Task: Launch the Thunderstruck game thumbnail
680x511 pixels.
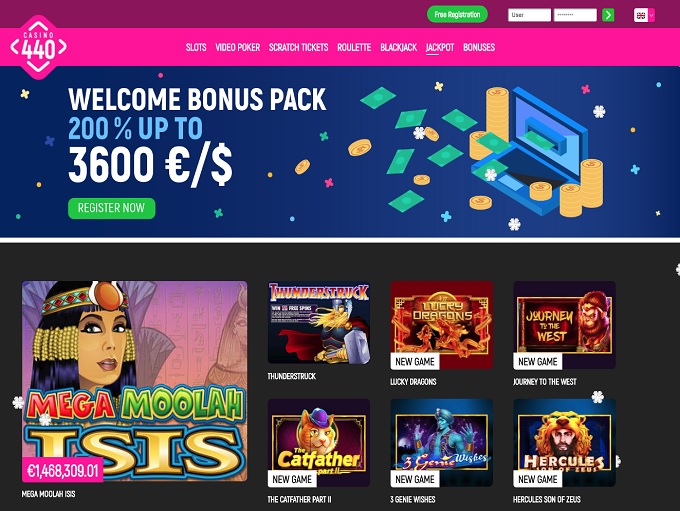Action: [x=319, y=322]
